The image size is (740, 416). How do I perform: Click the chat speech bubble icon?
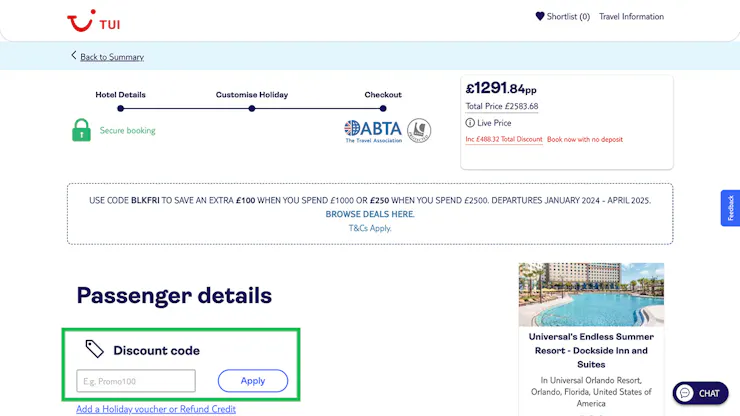(685, 393)
